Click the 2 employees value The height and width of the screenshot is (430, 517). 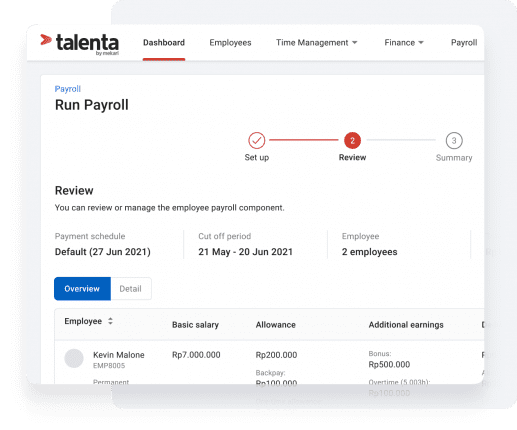[x=369, y=252]
